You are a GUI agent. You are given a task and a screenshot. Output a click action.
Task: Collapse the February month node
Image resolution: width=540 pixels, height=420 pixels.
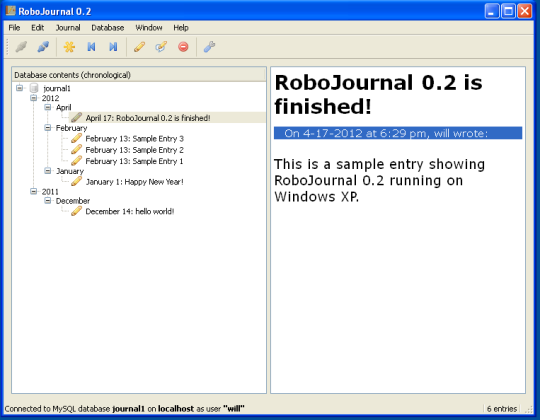(x=48, y=128)
